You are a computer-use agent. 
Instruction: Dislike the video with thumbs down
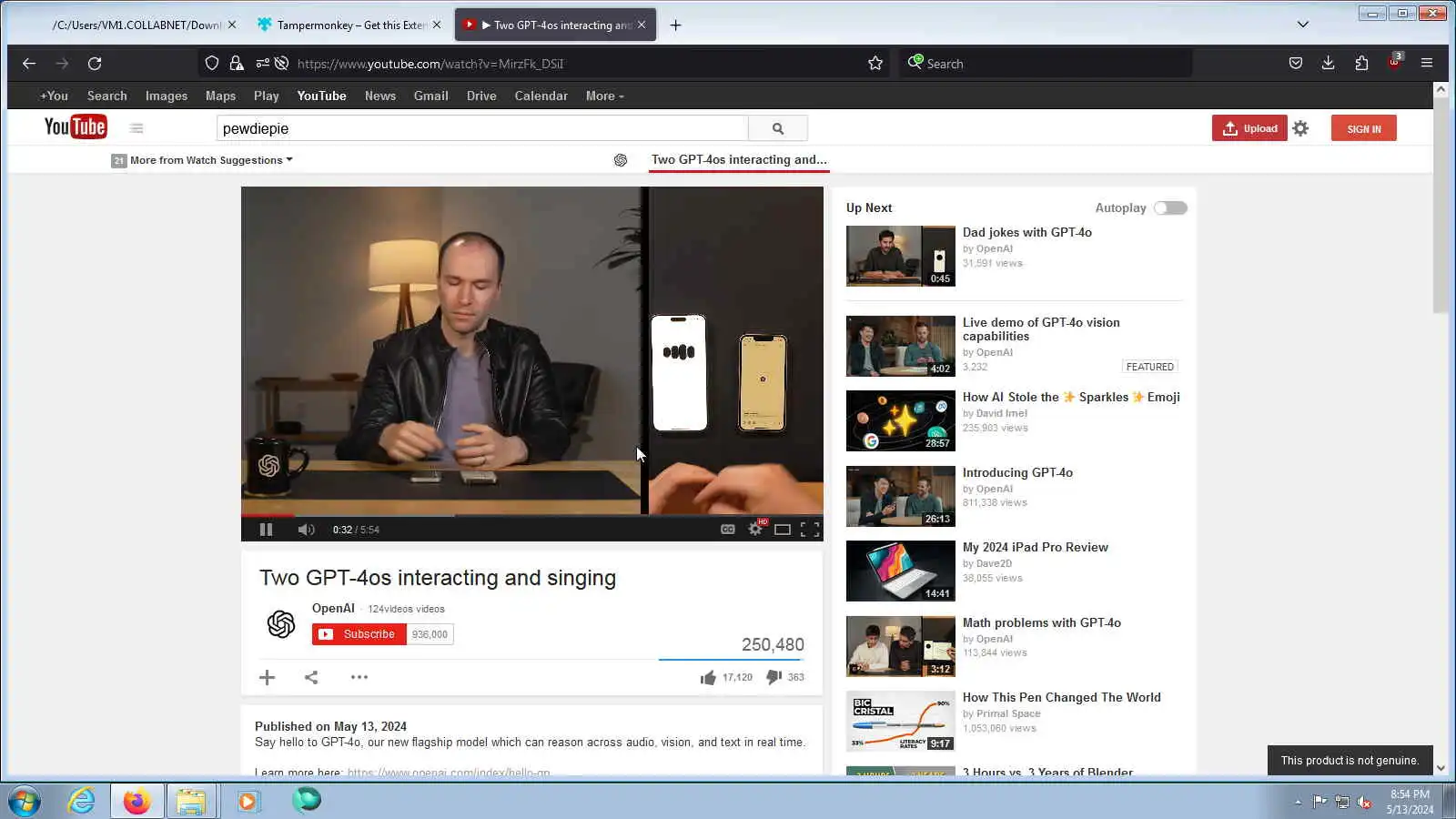pos(773,677)
